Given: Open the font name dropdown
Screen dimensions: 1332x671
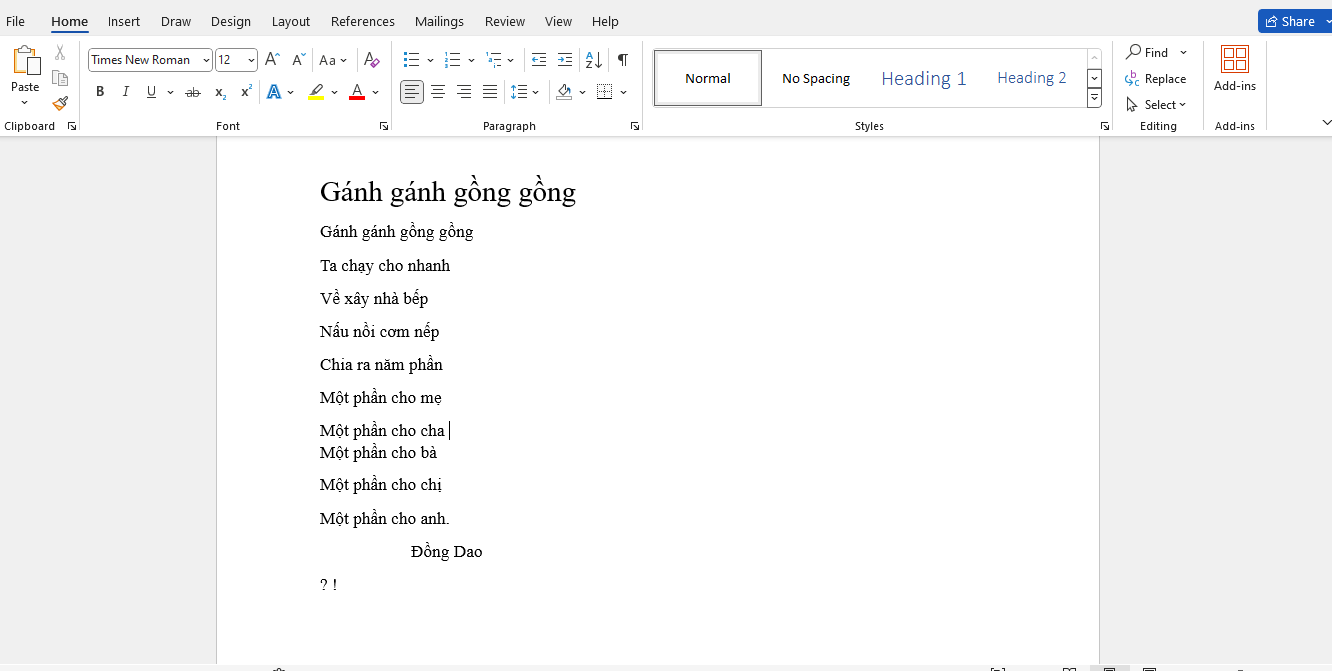Looking at the screenshot, I should point(206,60).
